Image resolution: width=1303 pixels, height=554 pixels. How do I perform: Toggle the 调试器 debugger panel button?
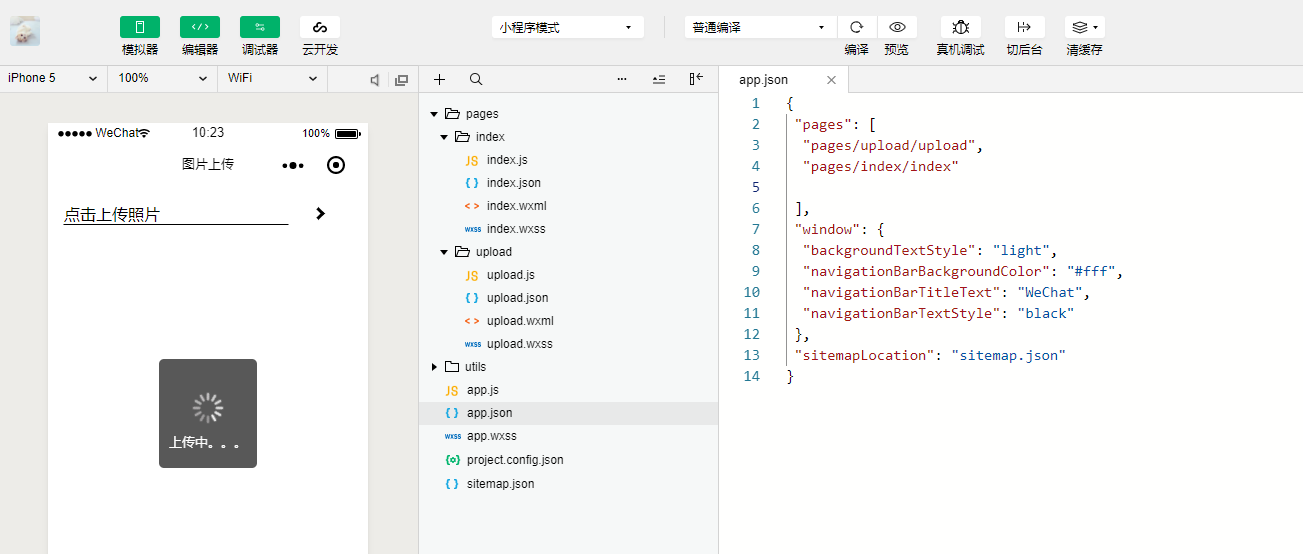[260, 27]
